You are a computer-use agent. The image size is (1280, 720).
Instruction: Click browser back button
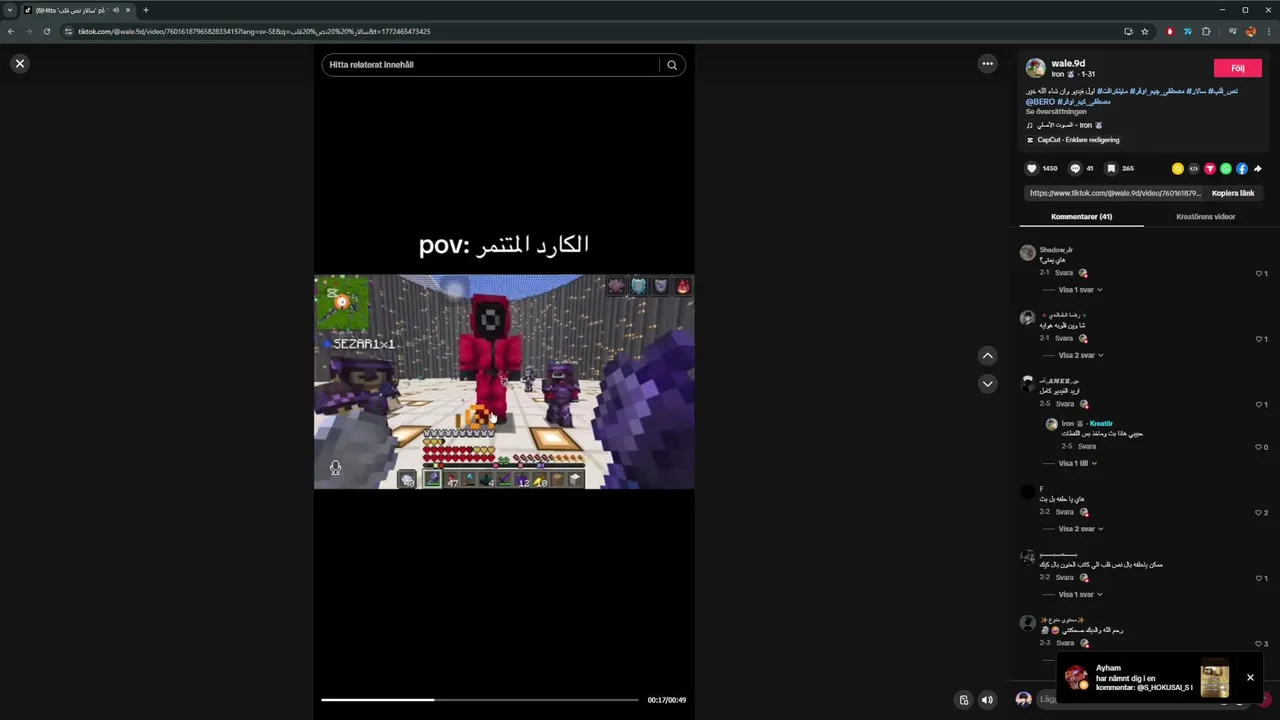tap(11, 31)
